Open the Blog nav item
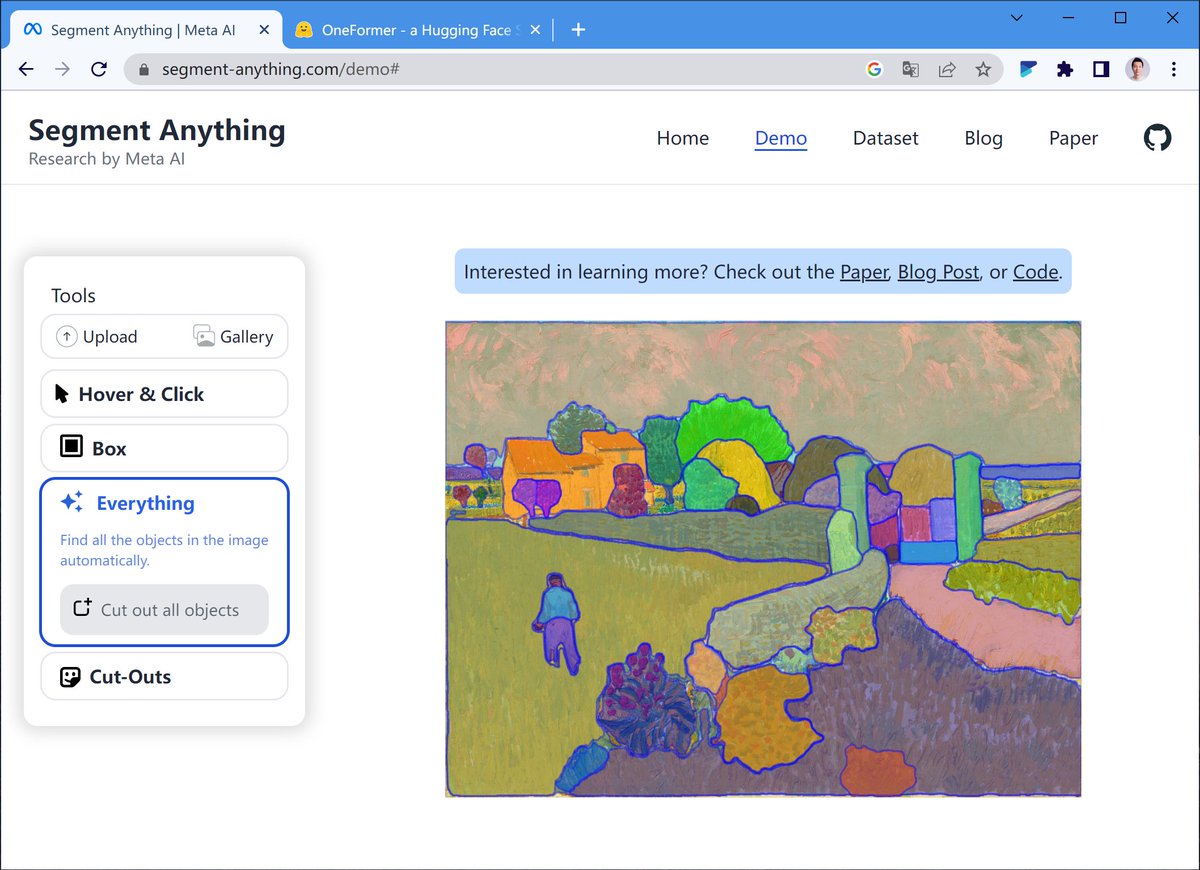The height and width of the screenshot is (870, 1200). pyautogui.click(x=984, y=138)
